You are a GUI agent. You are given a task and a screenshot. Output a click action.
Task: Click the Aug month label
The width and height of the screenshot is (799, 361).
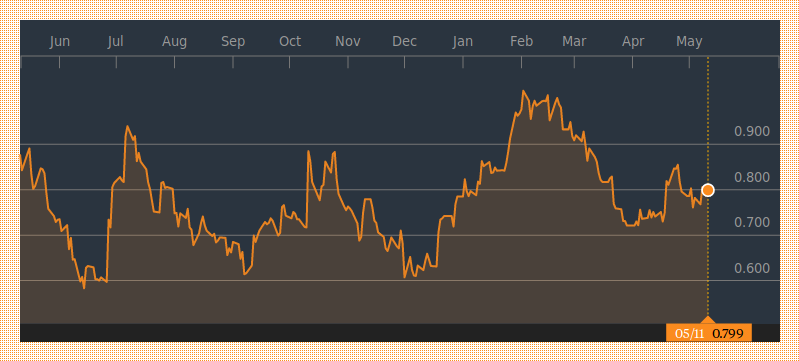tap(174, 42)
